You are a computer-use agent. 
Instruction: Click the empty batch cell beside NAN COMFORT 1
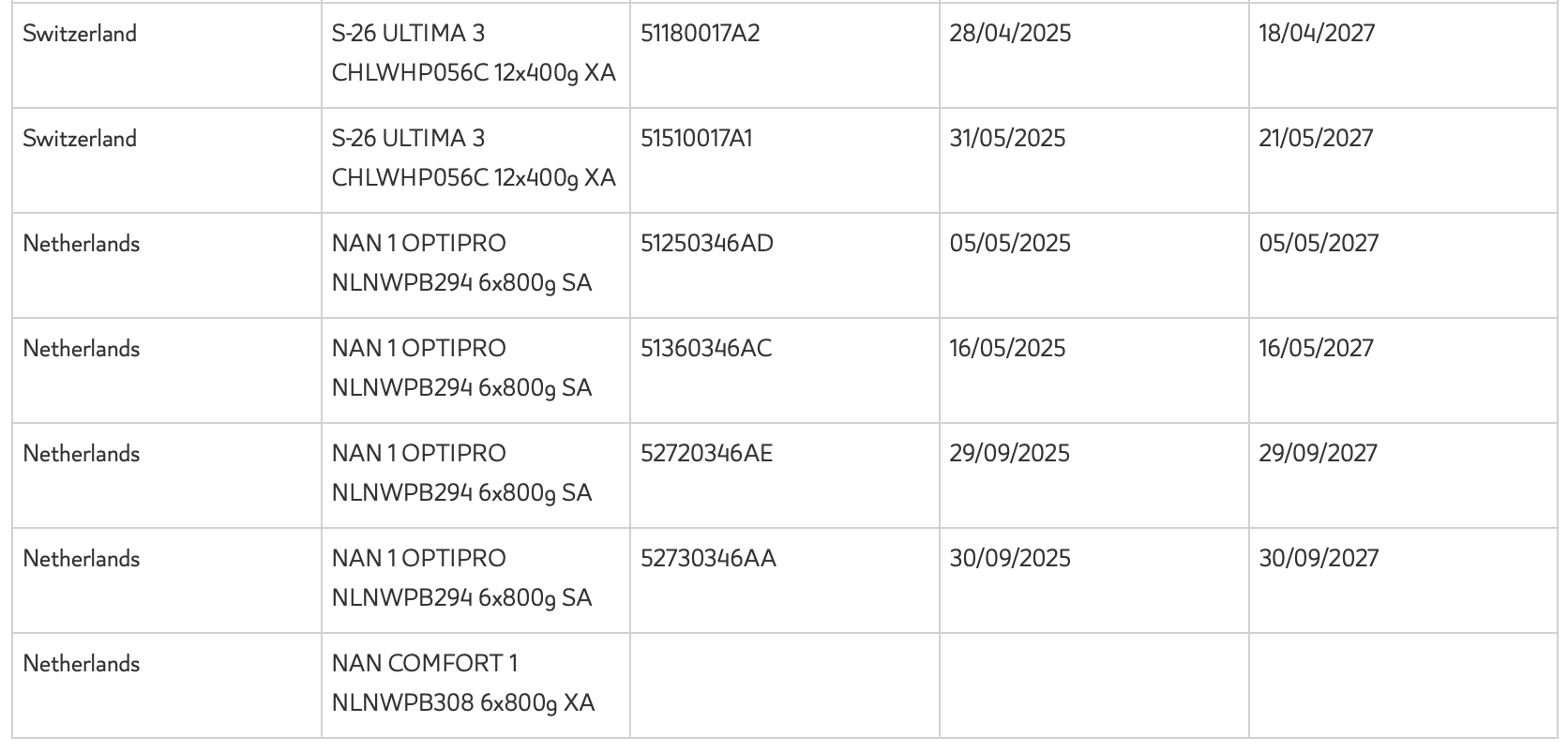[784, 684]
